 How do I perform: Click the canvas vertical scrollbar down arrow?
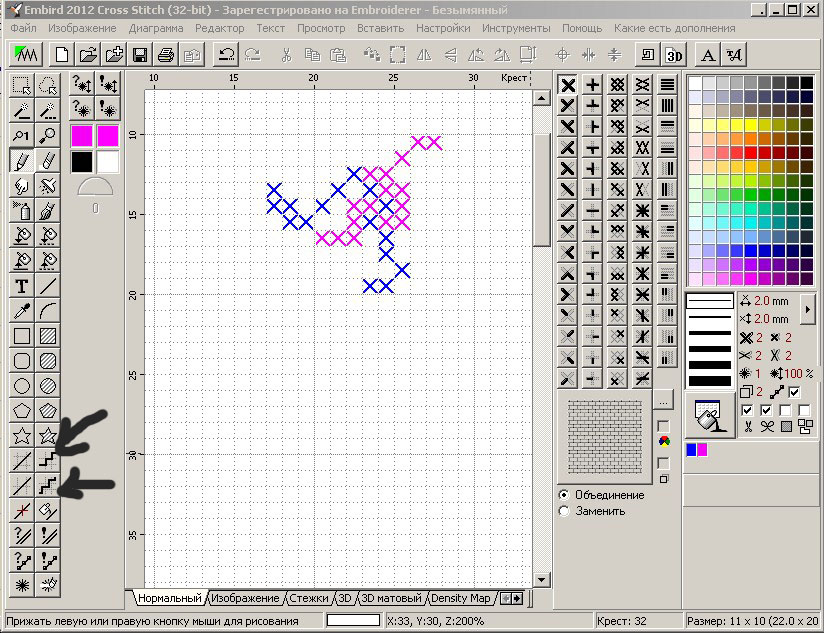(542, 579)
